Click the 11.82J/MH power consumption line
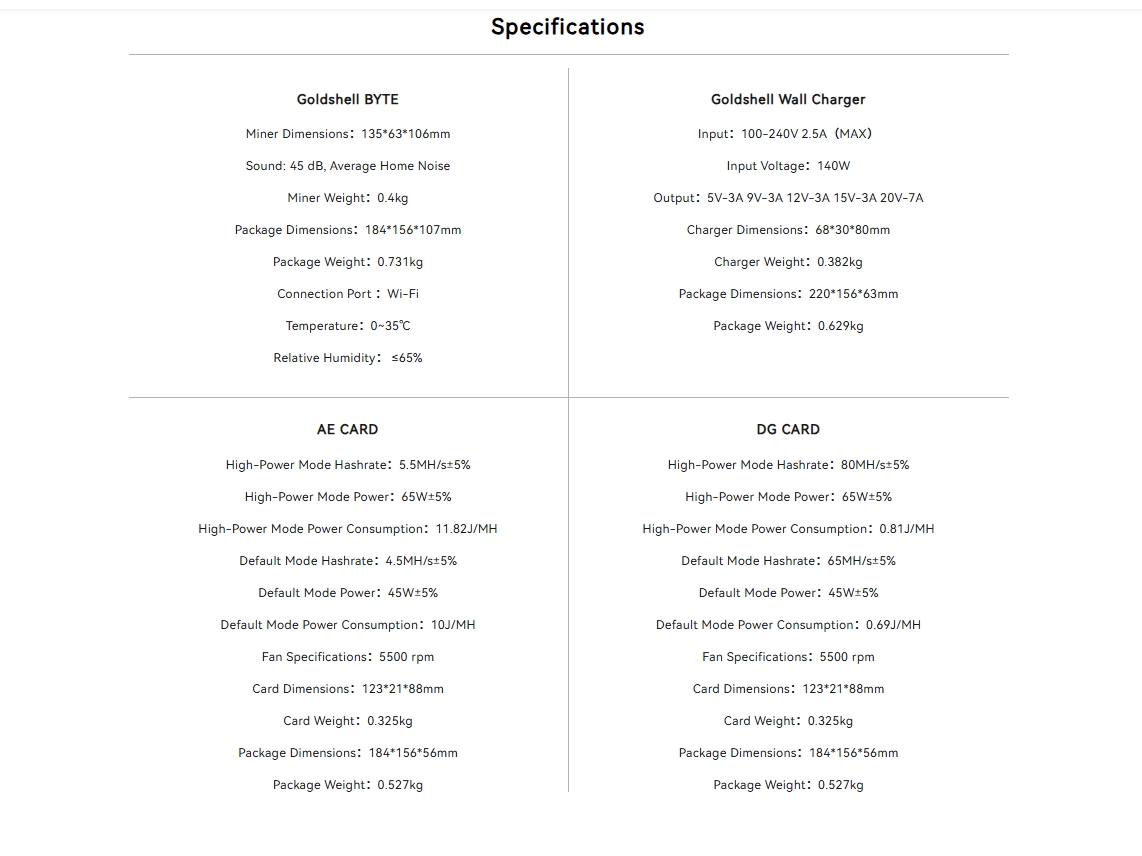The height and width of the screenshot is (856, 1142). [348, 529]
